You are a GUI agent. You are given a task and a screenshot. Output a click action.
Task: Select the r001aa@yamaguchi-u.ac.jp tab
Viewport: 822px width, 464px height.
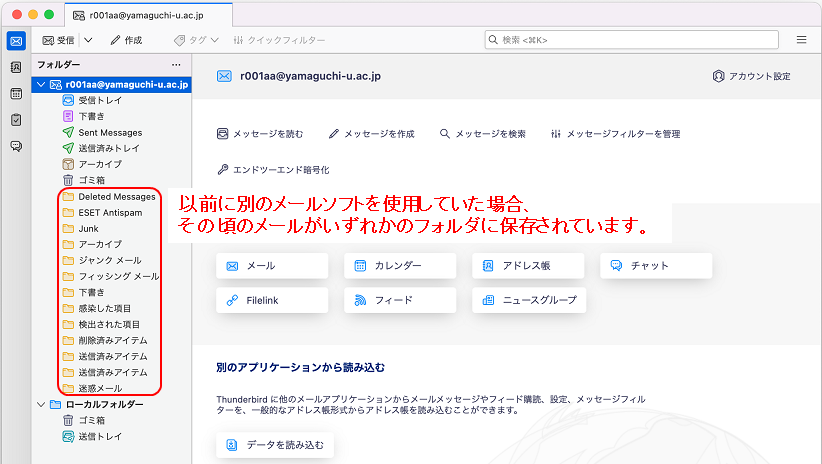click(148, 15)
